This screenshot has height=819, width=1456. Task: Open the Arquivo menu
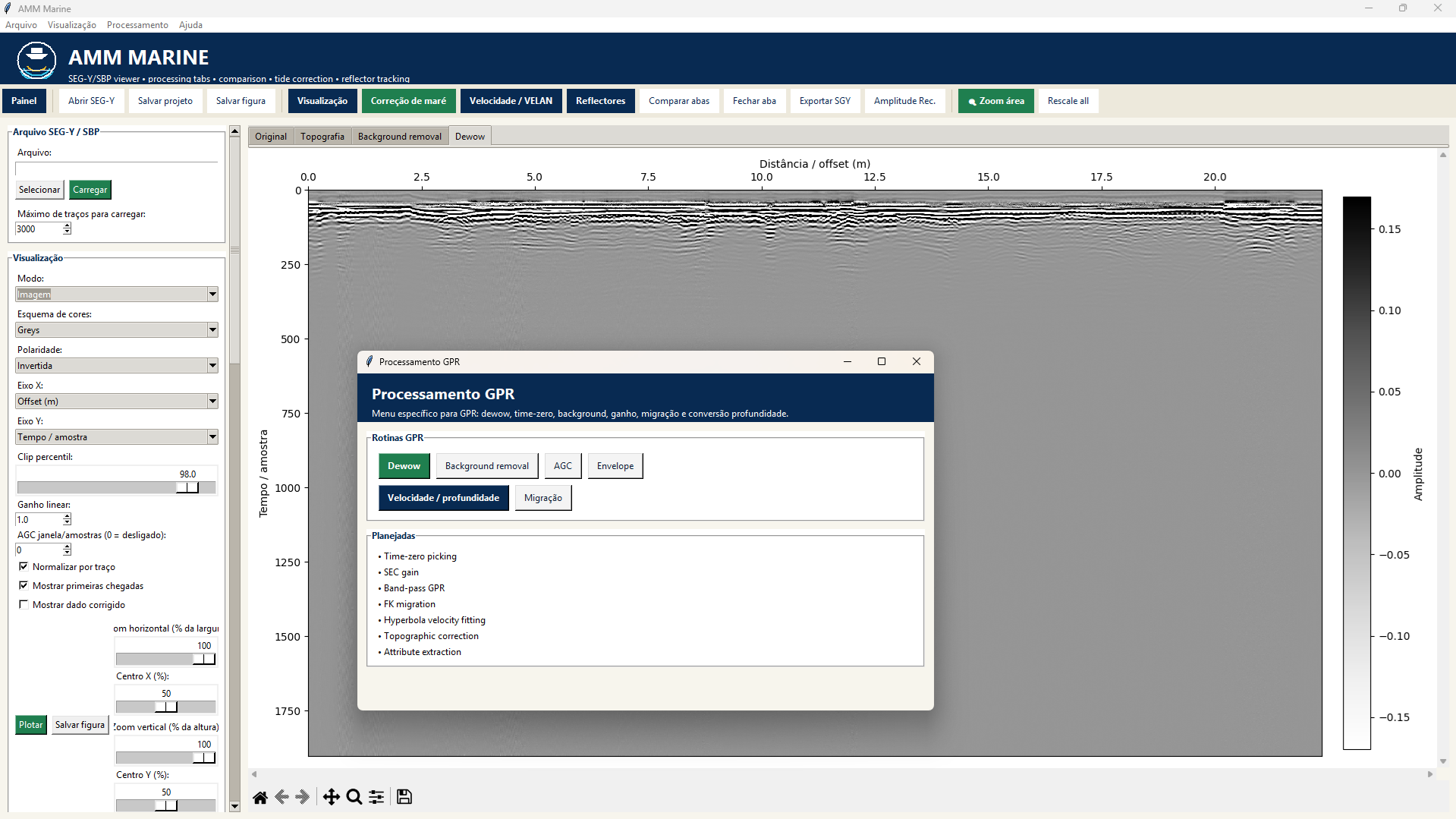[21, 25]
